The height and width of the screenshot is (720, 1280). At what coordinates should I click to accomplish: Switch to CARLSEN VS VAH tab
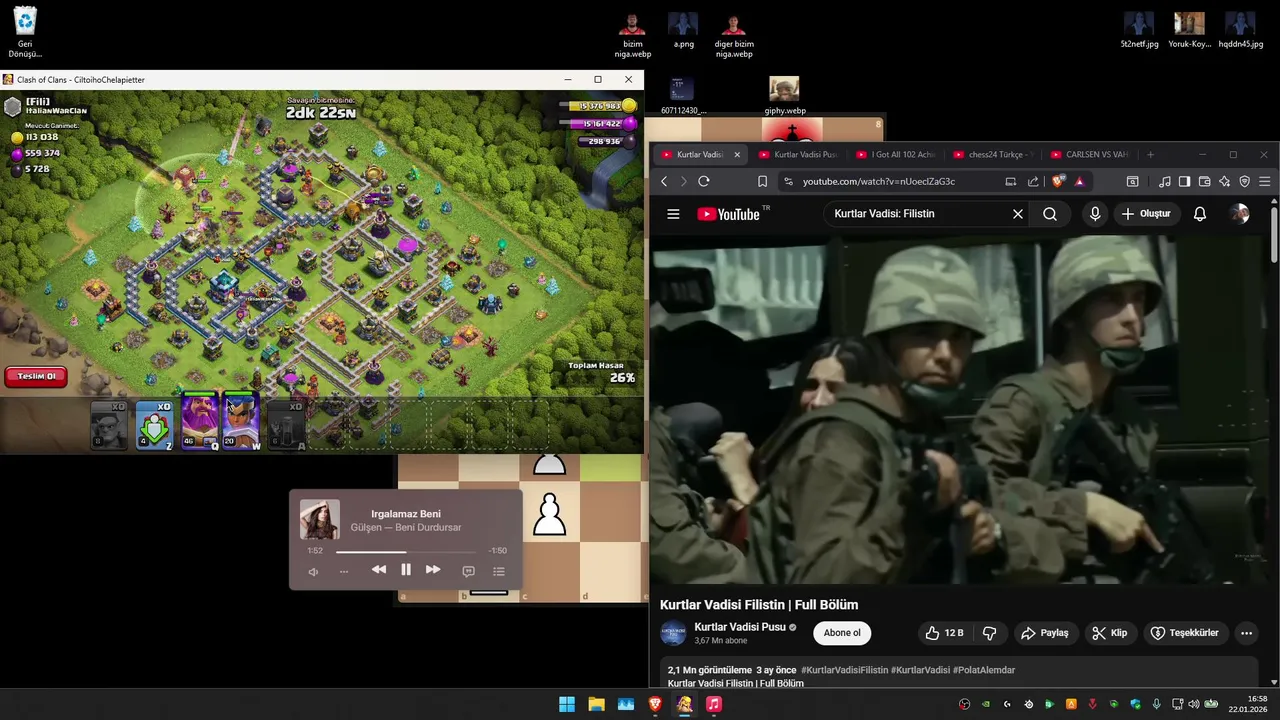point(1090,155)
